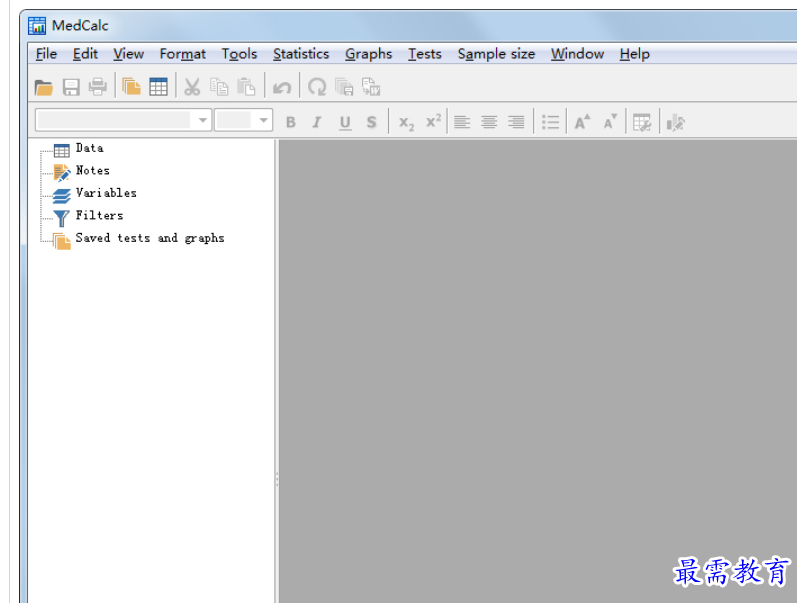Select Notes in the contents tree
The height and width of the screenshot is (603, 797).
click(x=93, y=170)
